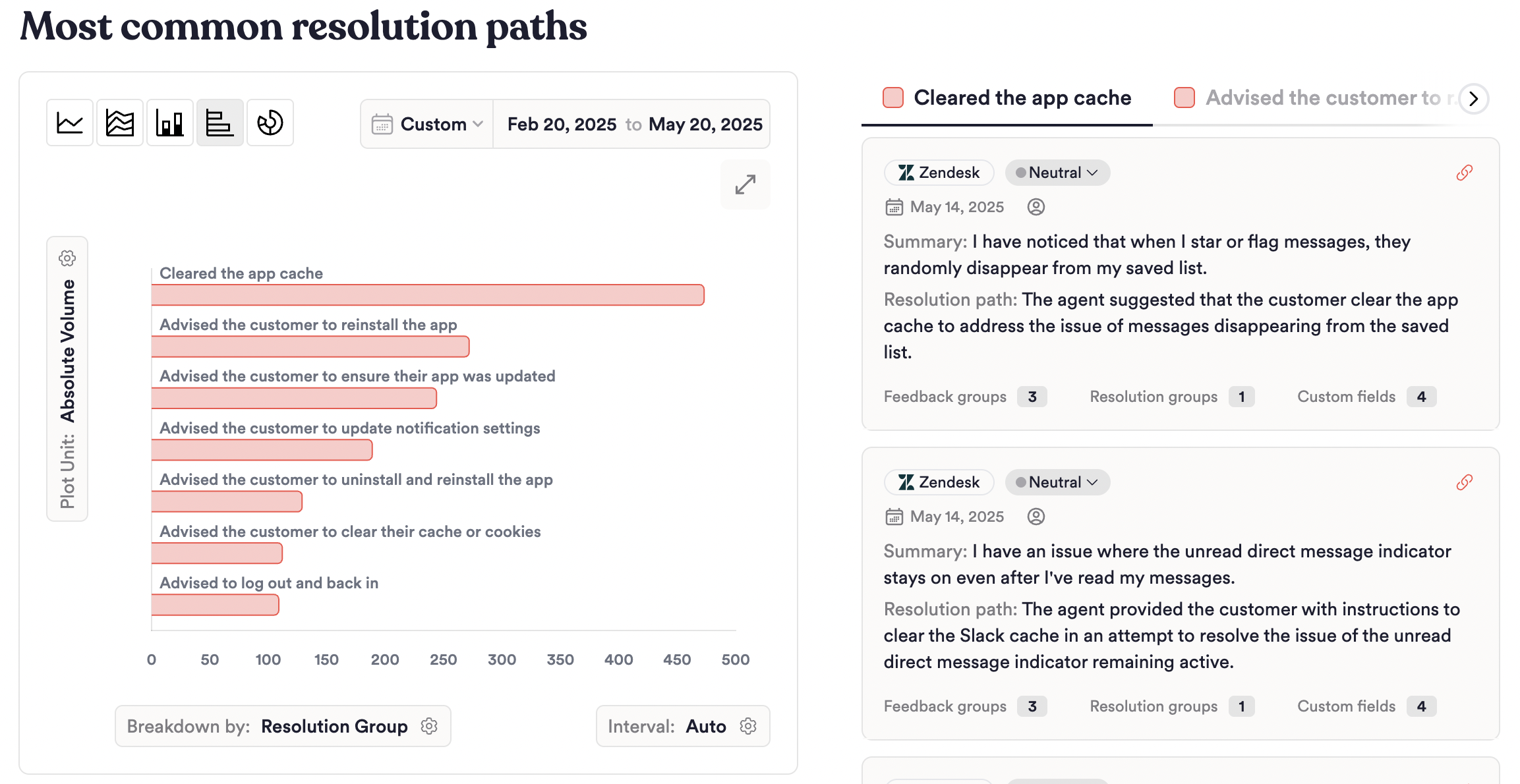Click the Cleared the app cache bar
Image resolution: width=1520 pixels, height=784 pixels.
pyautogui.click(x=428, y=295)
